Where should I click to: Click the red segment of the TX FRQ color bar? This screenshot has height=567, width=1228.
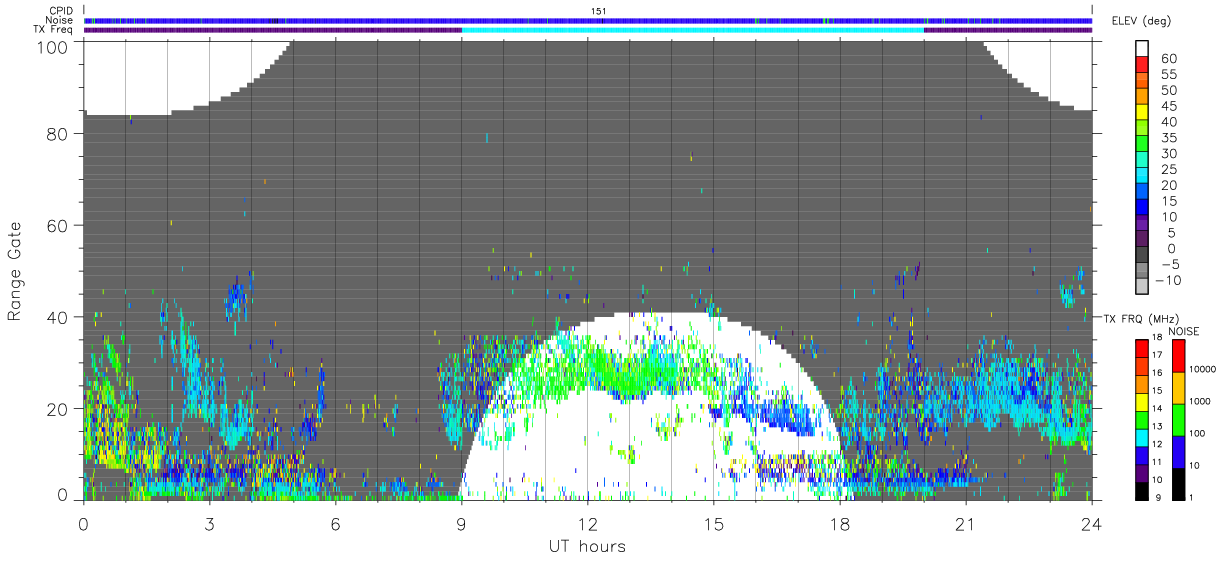click(x=1141, y=347)
